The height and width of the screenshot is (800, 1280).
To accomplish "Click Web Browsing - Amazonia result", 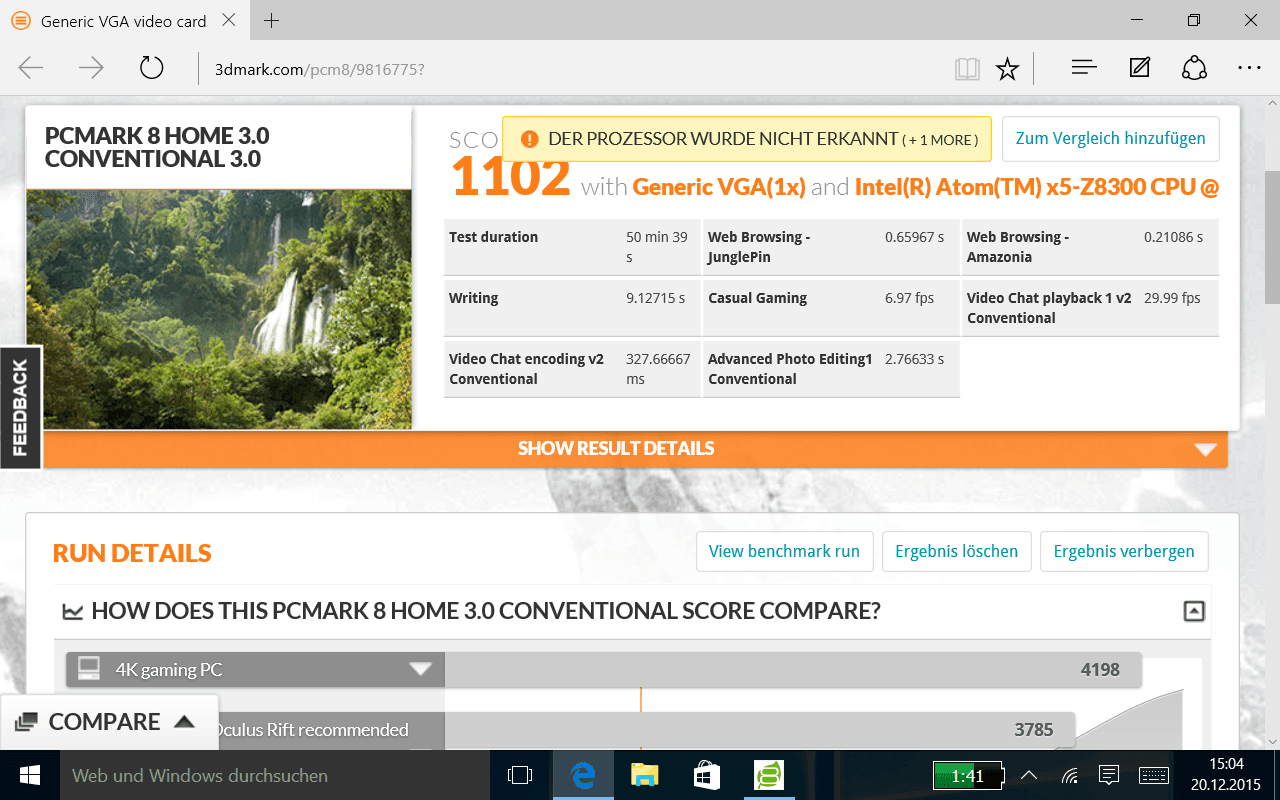I will (x=1090, y=247).
